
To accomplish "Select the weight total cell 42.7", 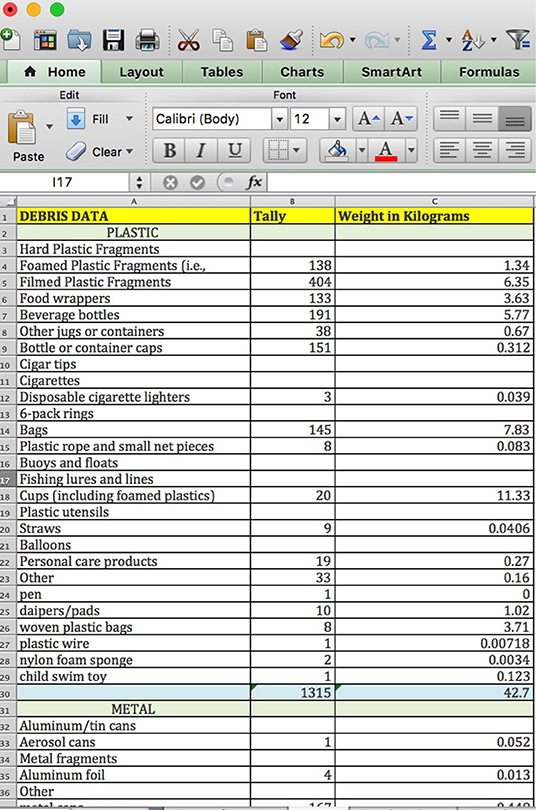I will [434, 693].
